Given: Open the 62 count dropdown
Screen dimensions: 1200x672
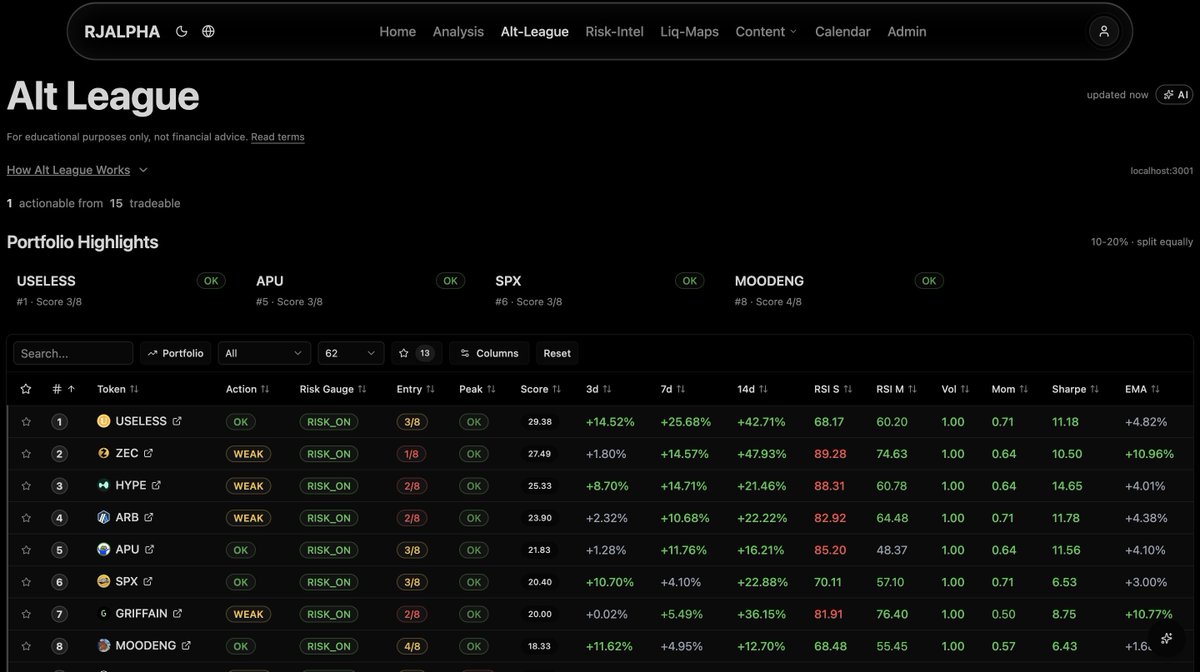Looking at the screenshot, I should tap(351, 353).
